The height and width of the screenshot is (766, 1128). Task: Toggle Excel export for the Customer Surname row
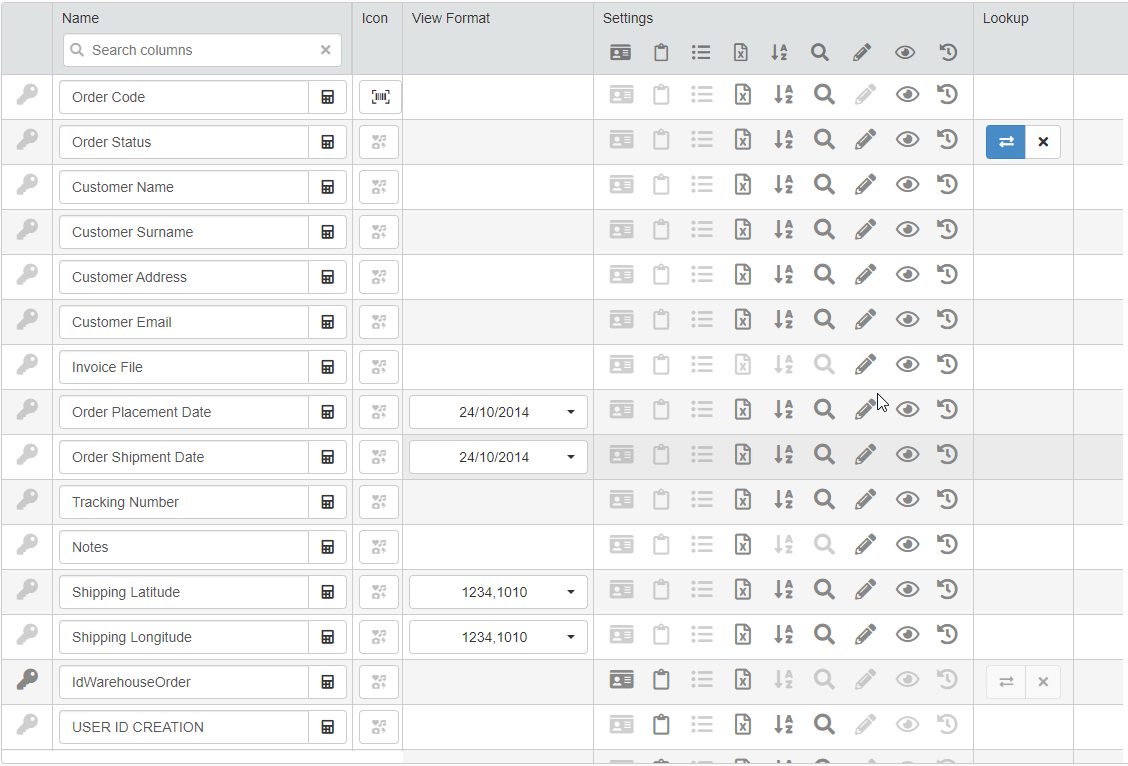[x=742, y=230]
